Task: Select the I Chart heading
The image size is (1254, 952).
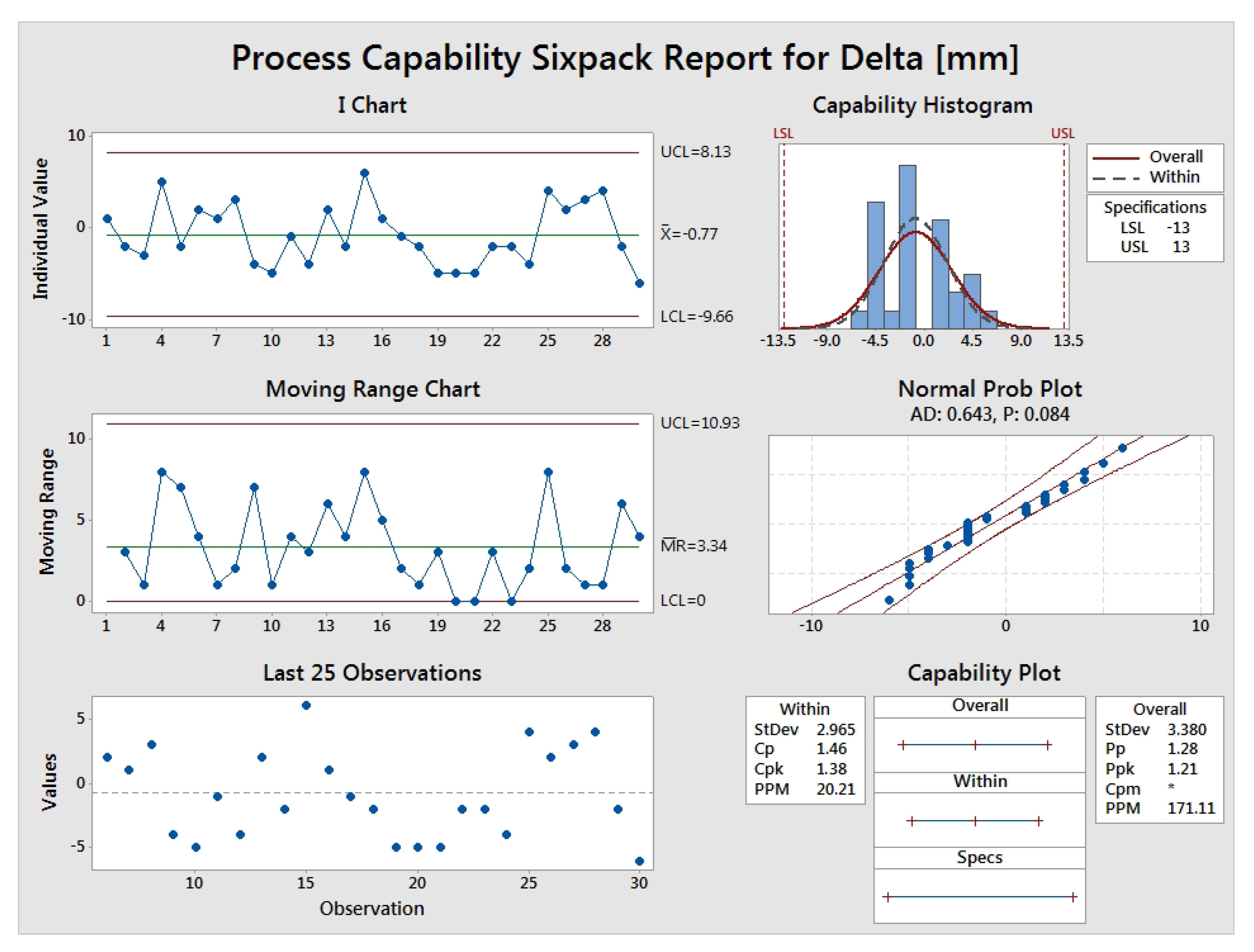Action: [x=372, y=106]
